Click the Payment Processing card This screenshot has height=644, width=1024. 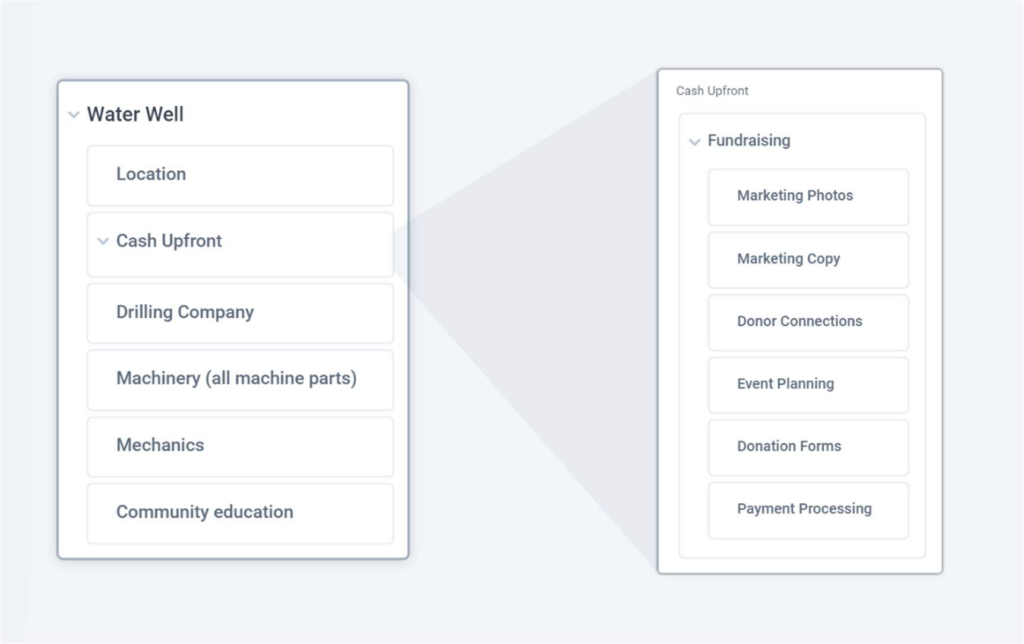point(808,510)
